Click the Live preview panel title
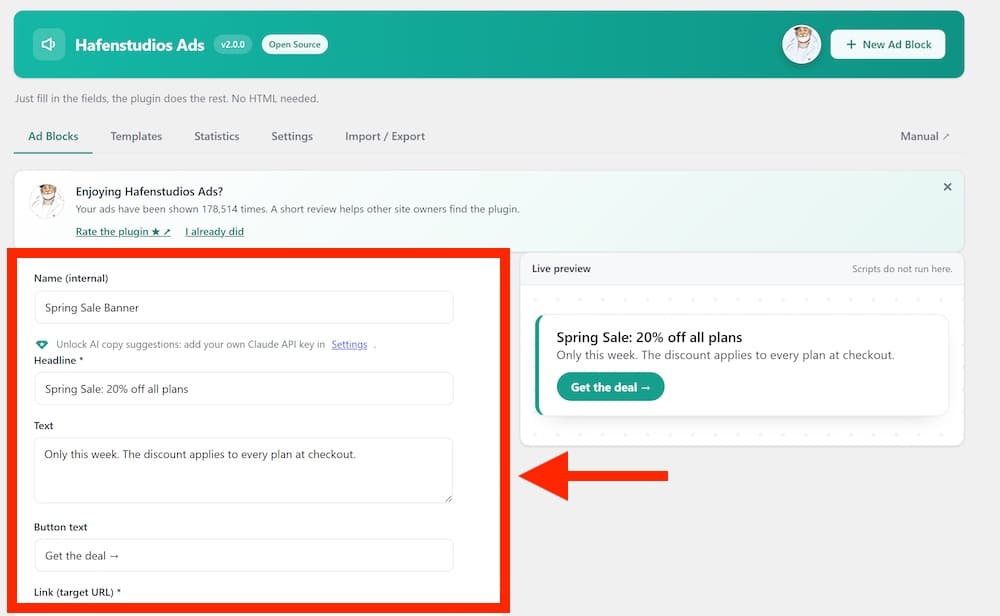Viewport: 1000px width, 616px height. [561, 268]
